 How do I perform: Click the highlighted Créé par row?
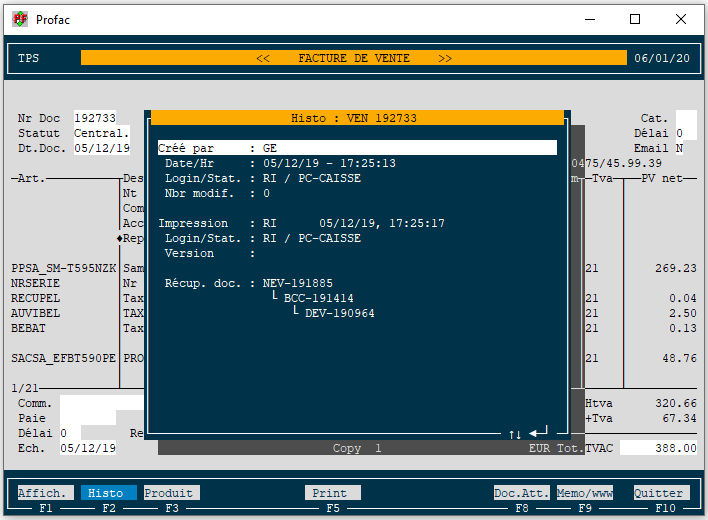356,148
